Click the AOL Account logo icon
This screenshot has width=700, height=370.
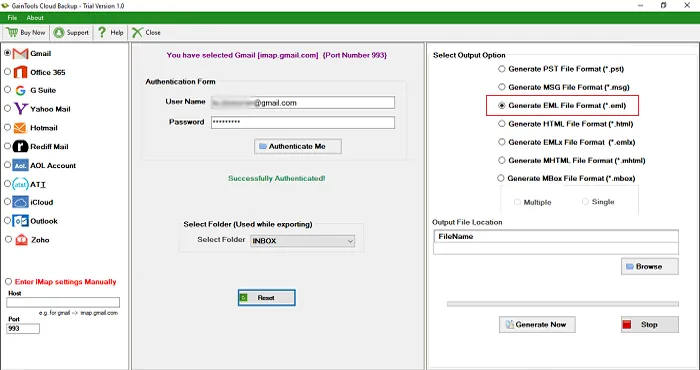click(x=21, y=165)
